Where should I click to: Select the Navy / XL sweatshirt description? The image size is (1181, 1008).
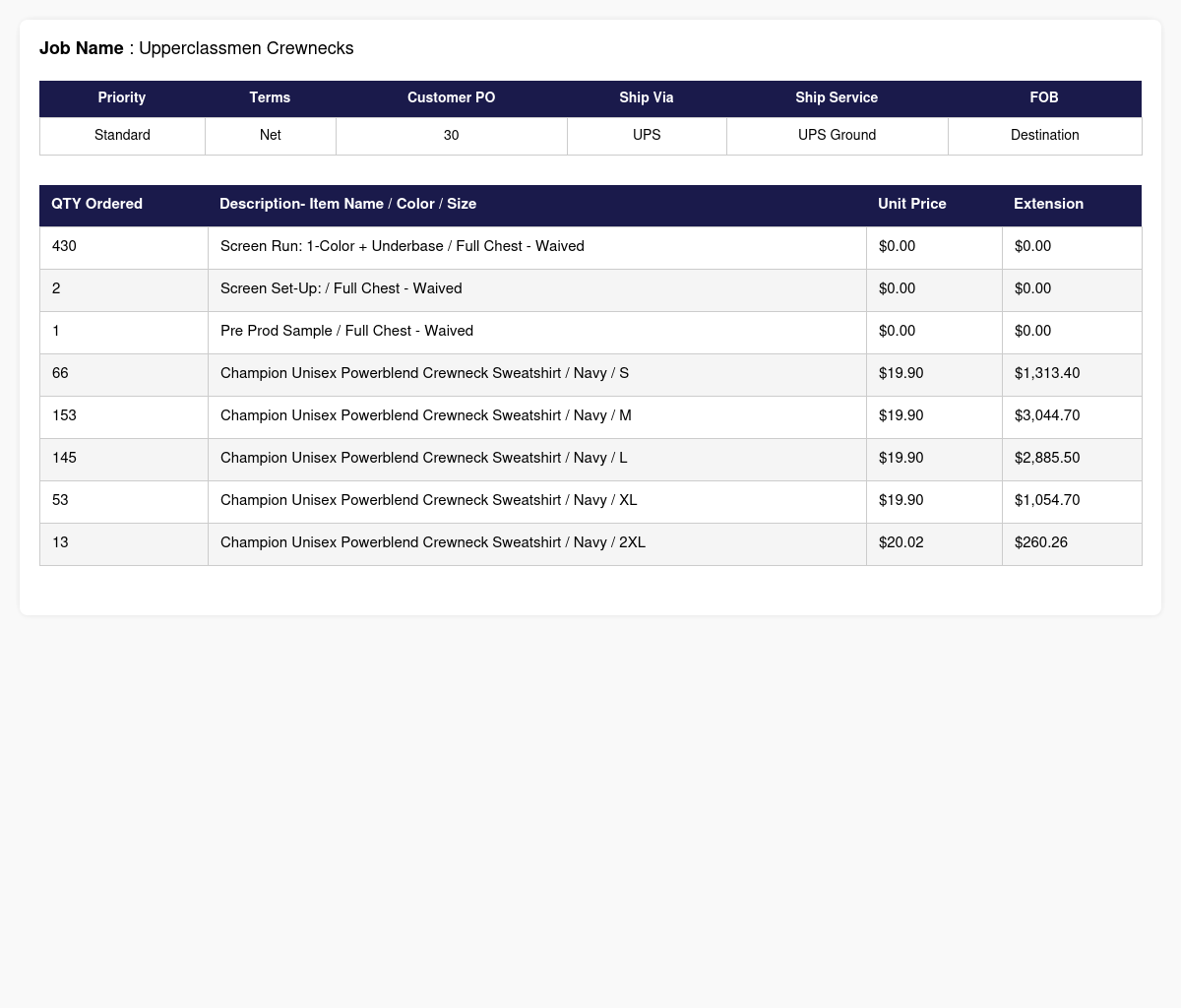537,501
